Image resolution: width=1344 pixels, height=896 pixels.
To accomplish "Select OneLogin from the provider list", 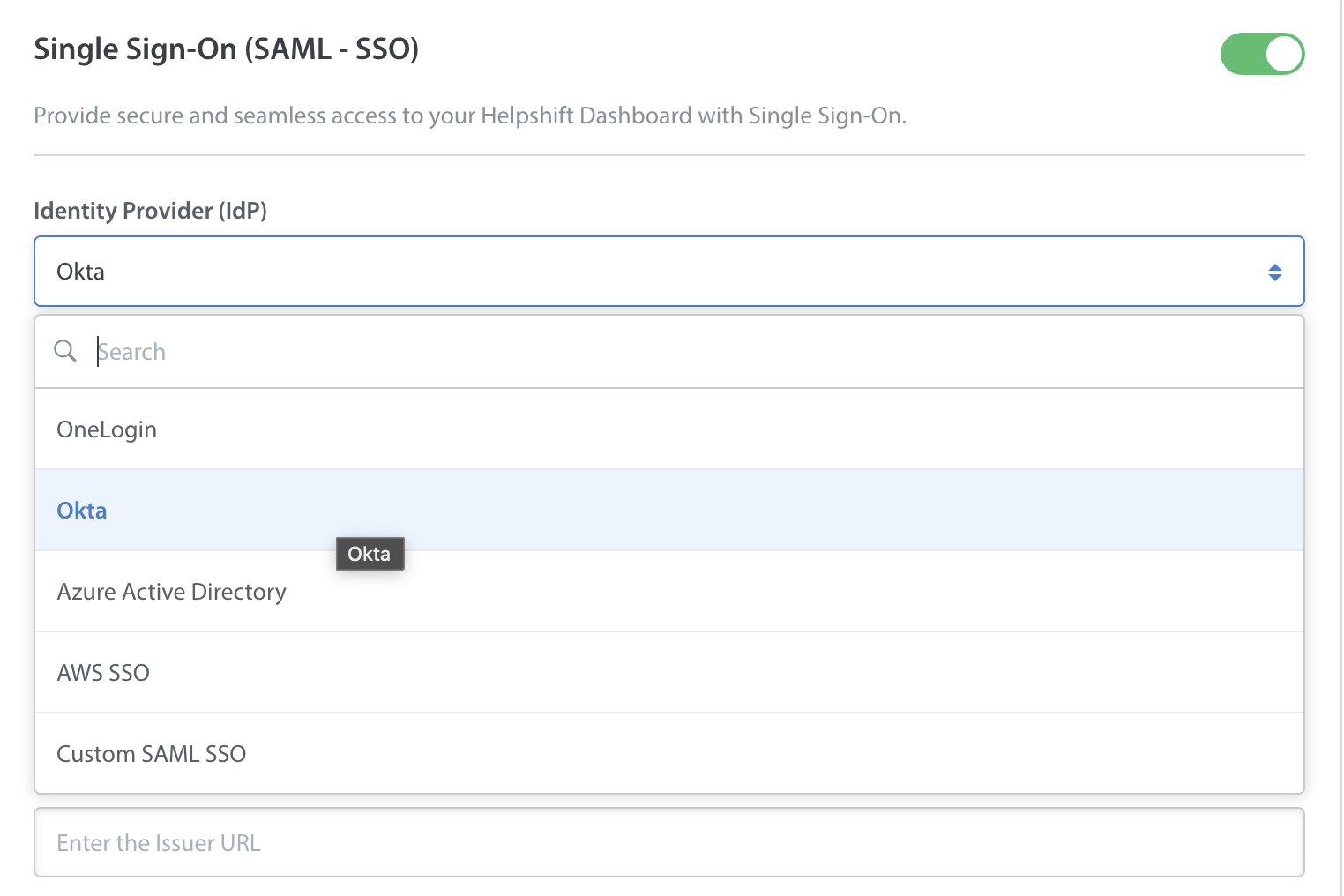I will [668, 429].
